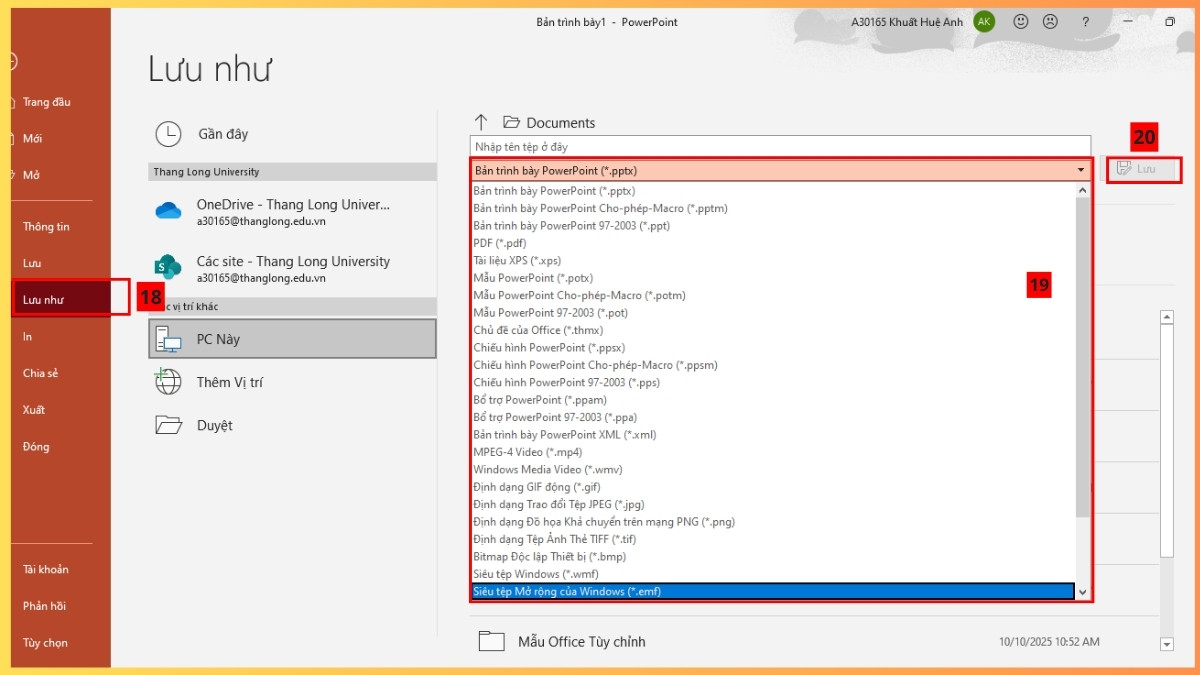The image size is (1200, 675).
Task: Choose Chiếu hình PowerPoint (*.ppsx)
Action: pos(771,348)
